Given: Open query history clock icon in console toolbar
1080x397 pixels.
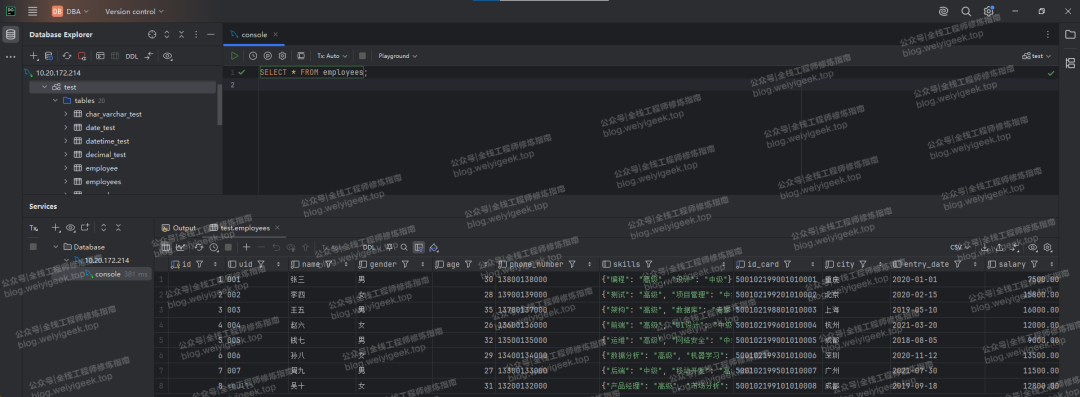Looking at the screenshot, I should (x=253, y=56).
